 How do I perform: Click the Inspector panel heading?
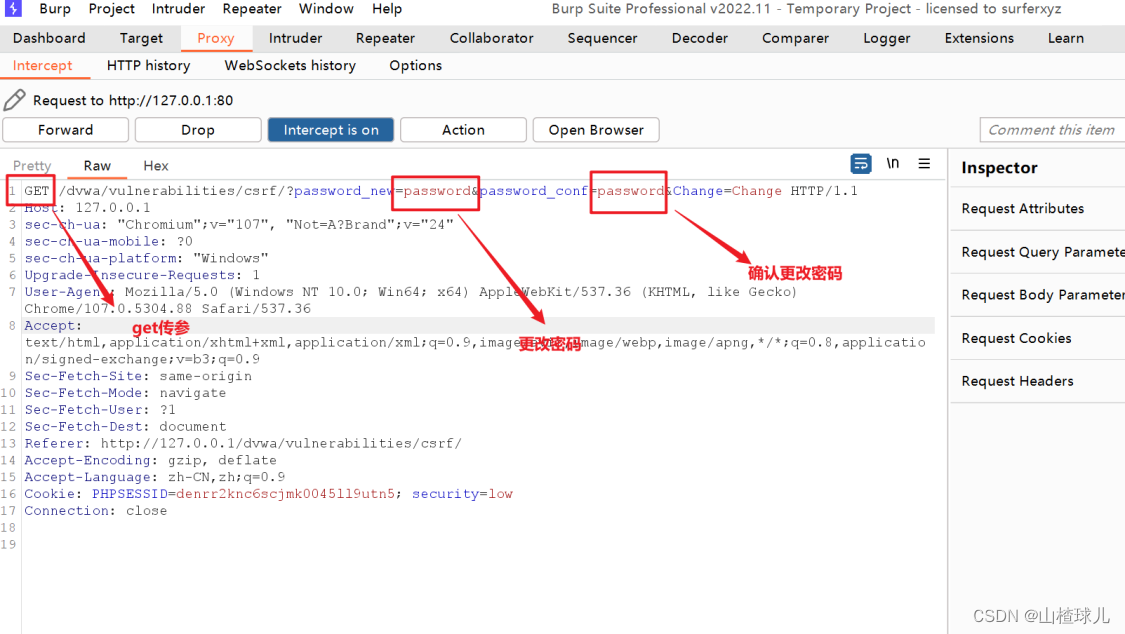(x=999, y=168)
